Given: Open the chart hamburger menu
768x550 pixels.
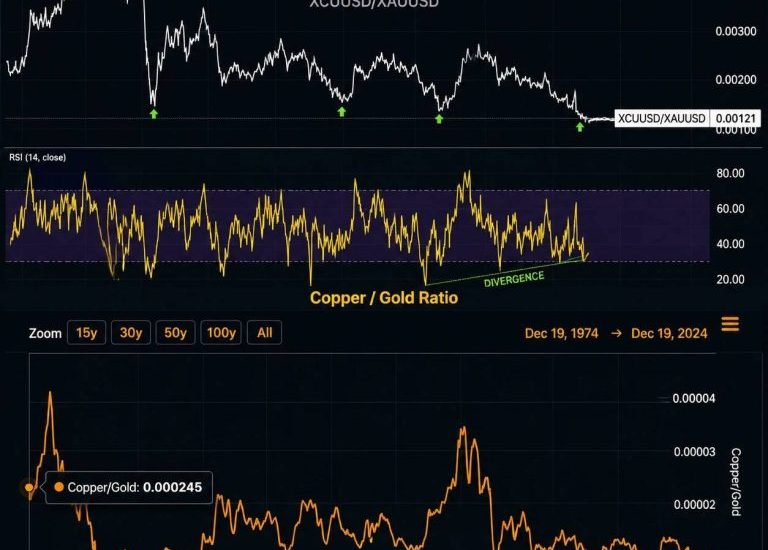Looking at the screenshot, I should point(730,324).
